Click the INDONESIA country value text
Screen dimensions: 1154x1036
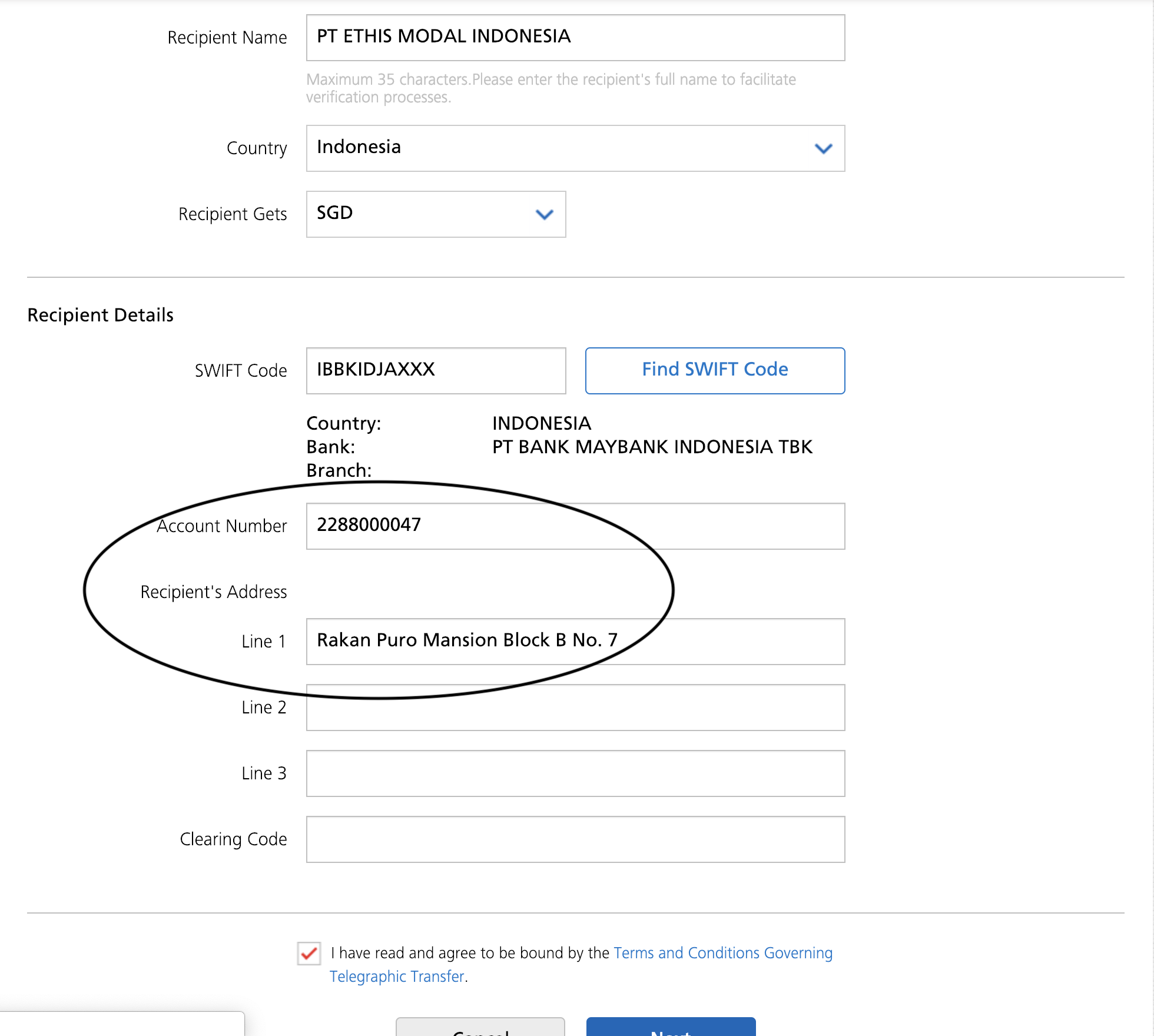point(542,423)
